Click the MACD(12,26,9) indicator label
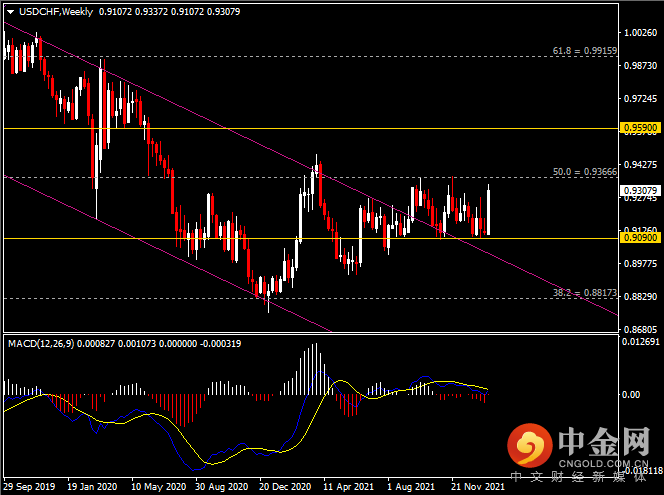The height and width of the screenshot is (495, 664). (x=41, y=343)
